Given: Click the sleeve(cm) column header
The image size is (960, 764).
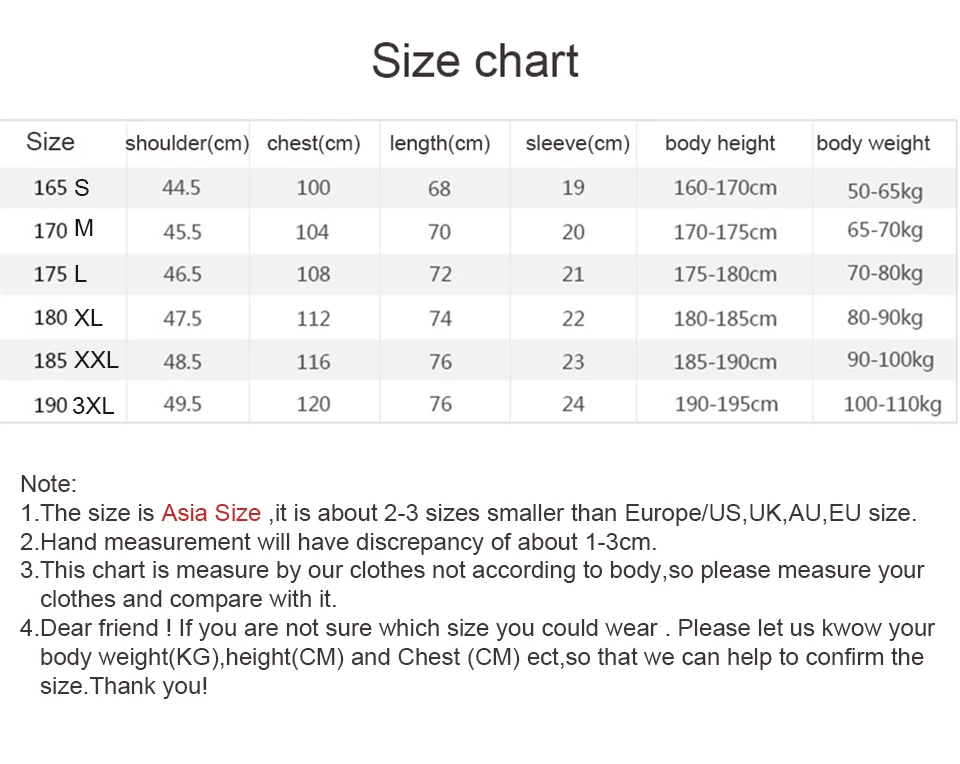Looking at the screenshot, I should [x=577, y=143].
